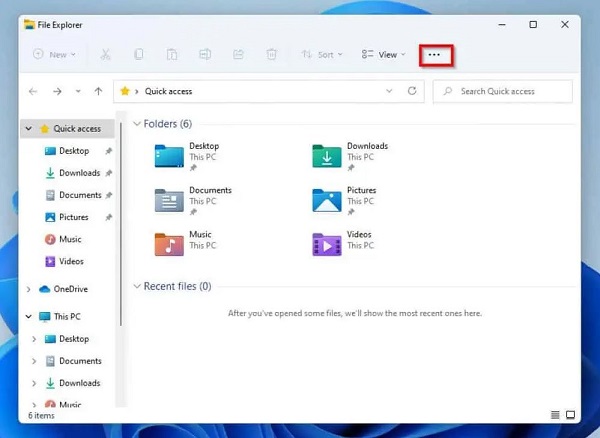Click the Delete trash icon
The width and height of the screenshot is (600, 438).
click(271, 55)
